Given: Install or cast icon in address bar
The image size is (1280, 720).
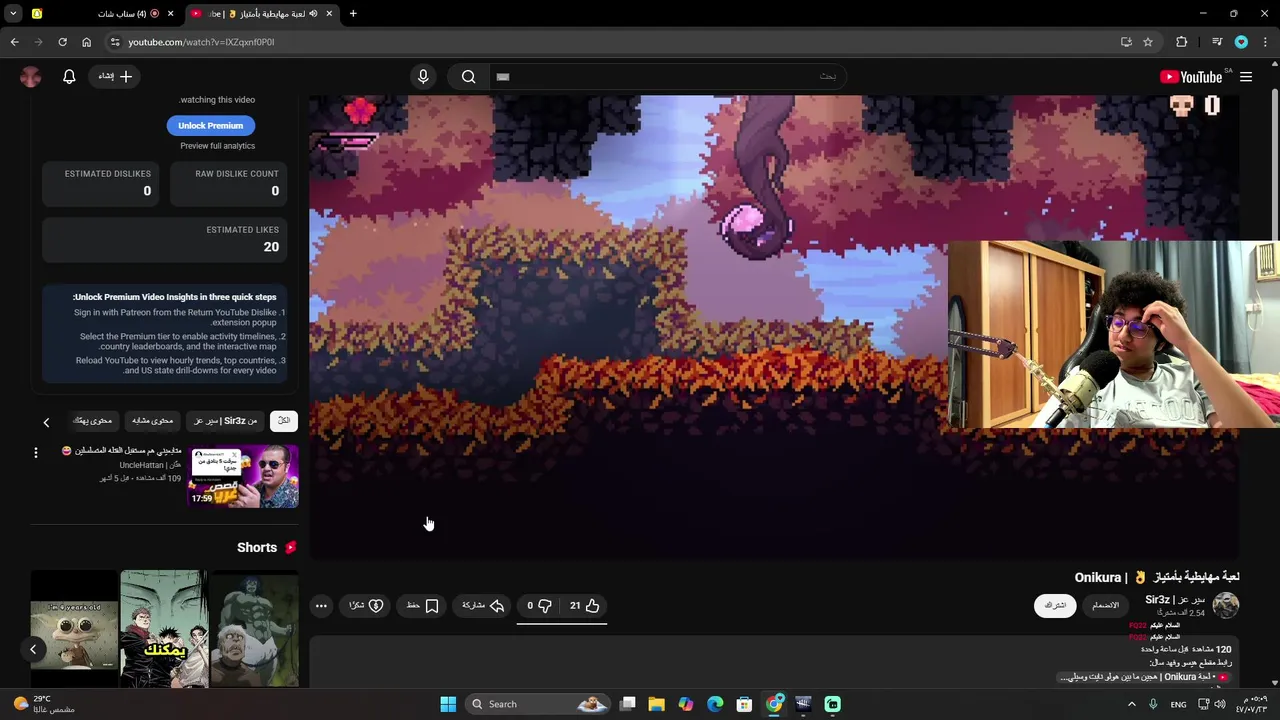Looking at the screenshot, I should point(1126,42).
